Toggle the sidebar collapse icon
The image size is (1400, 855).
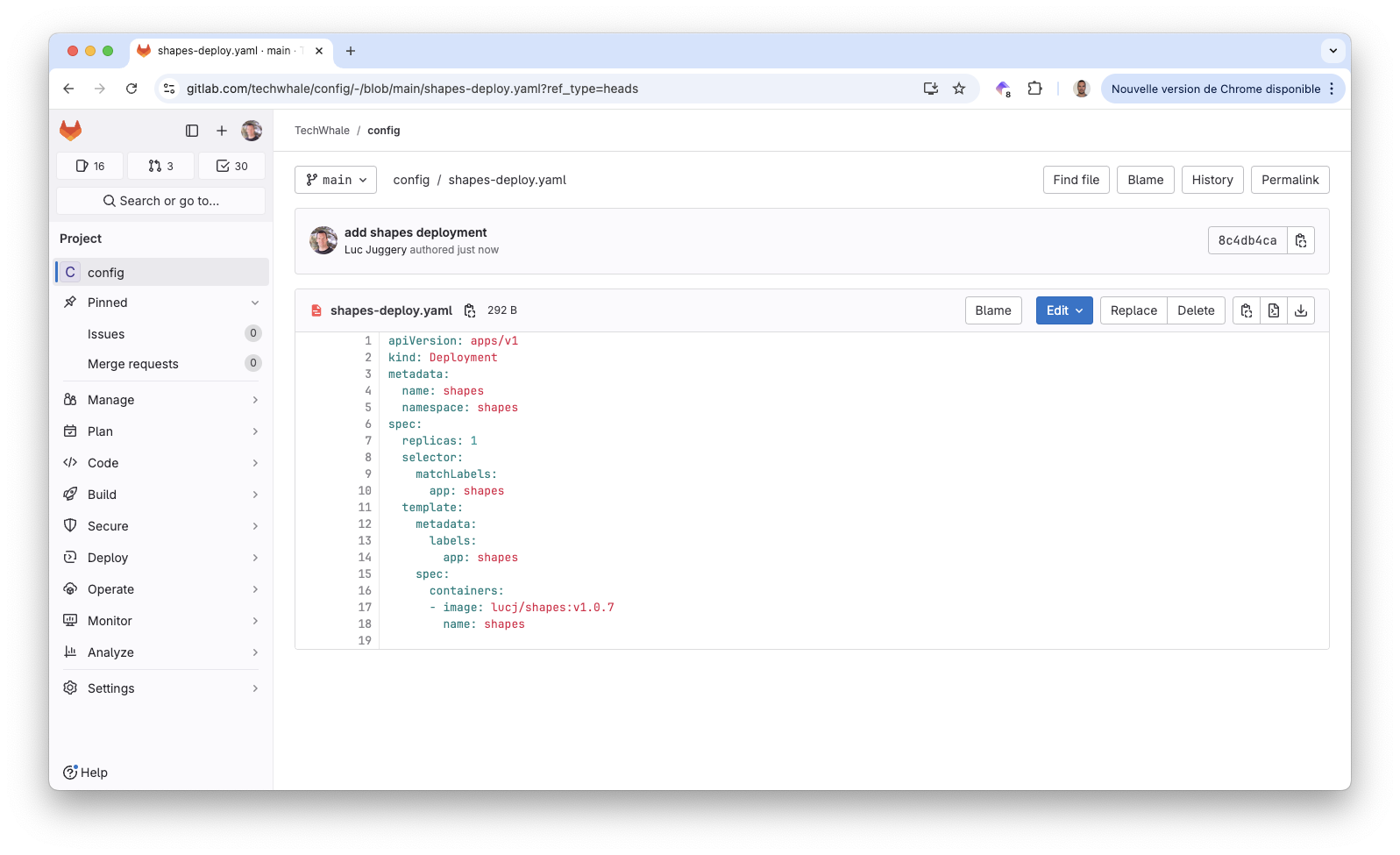click(192, 131)
